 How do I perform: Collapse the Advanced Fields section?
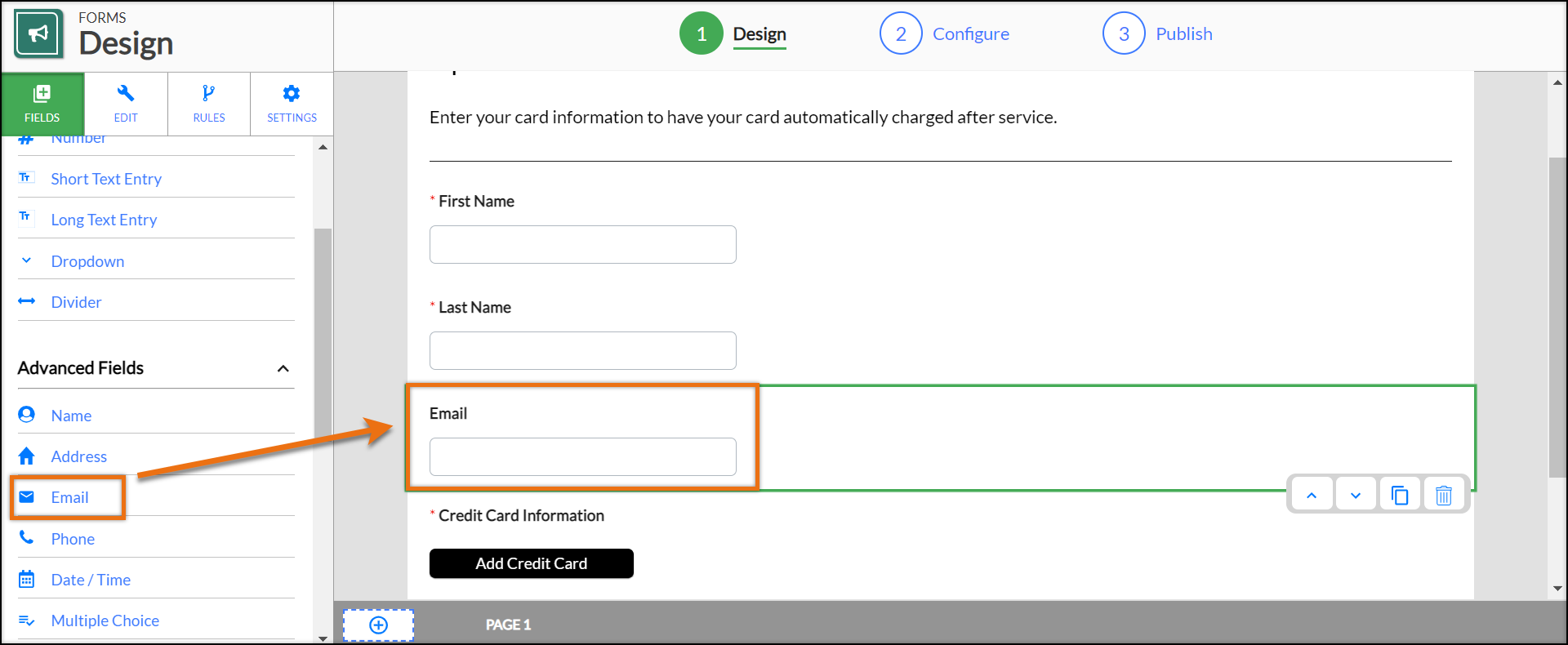click(x=283, y=368)
